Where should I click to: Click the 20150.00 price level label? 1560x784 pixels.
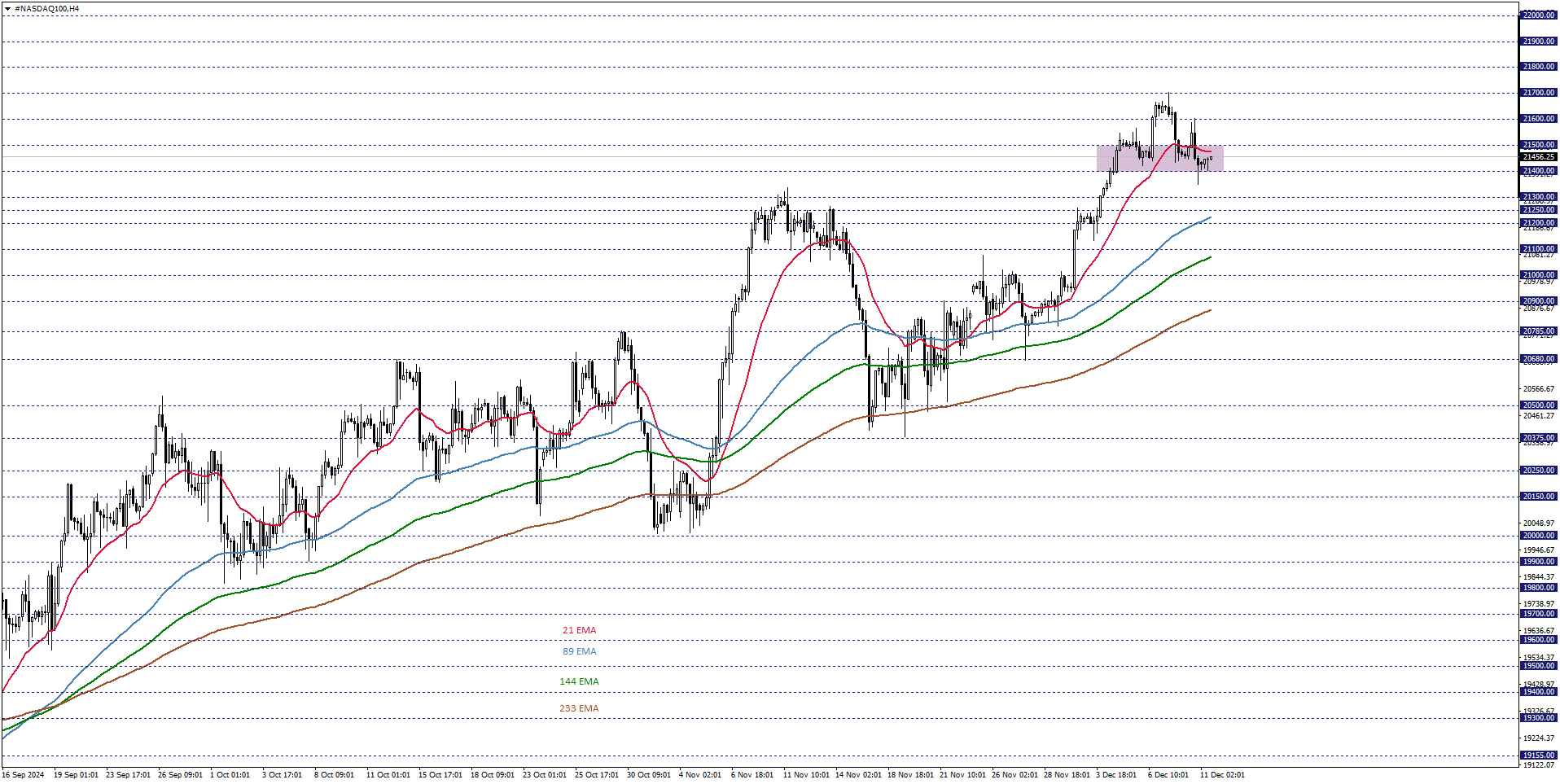[x=1539, y=497]
